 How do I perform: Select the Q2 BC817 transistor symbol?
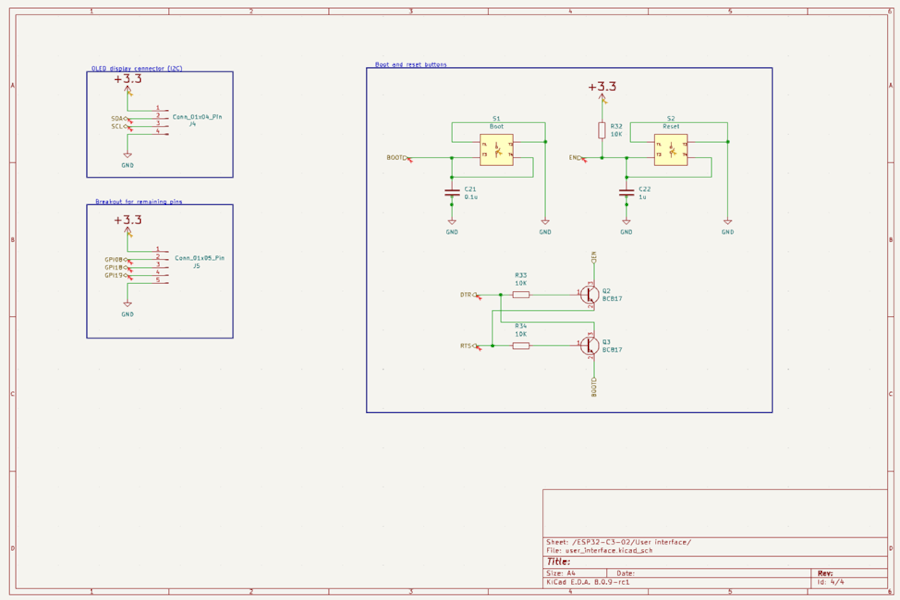[x=589, y=295]
